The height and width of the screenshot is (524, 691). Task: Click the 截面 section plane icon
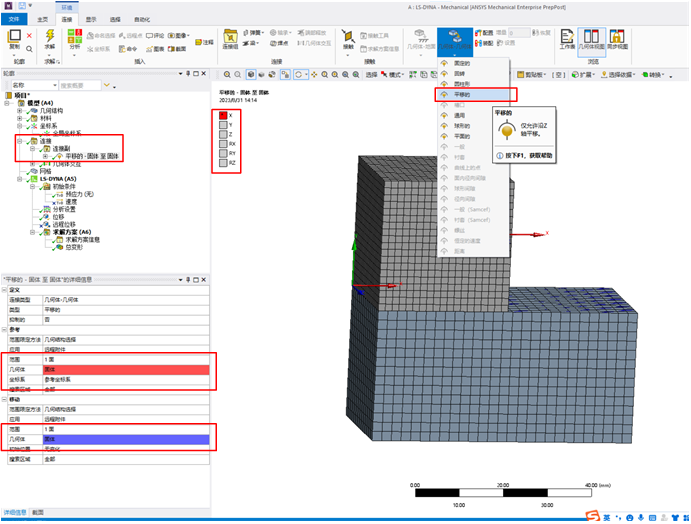click(172, 49)
